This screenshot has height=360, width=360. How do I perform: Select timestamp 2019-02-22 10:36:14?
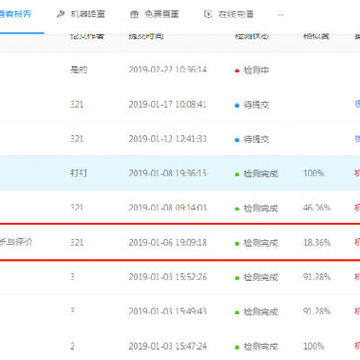coord(168,70)
